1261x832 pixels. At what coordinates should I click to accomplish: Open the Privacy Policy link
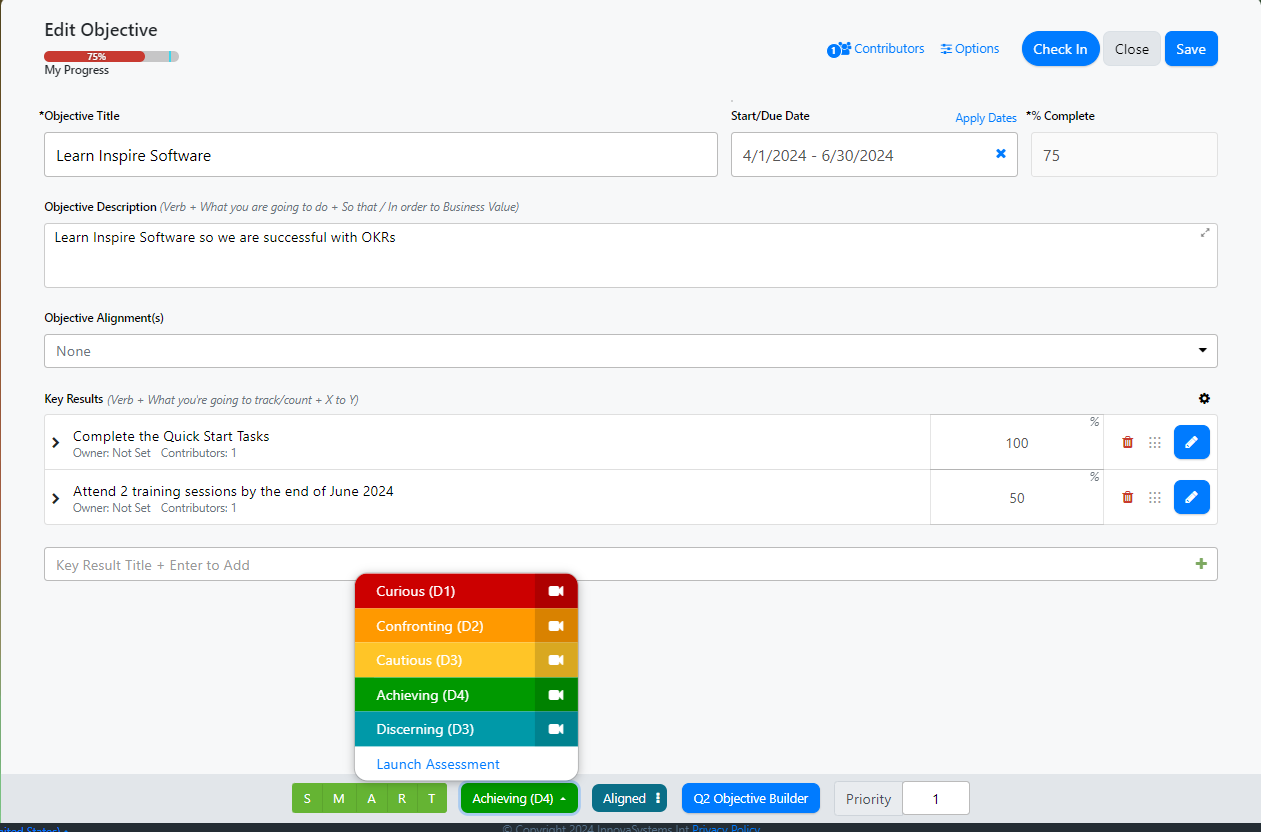tap(726, 828)
